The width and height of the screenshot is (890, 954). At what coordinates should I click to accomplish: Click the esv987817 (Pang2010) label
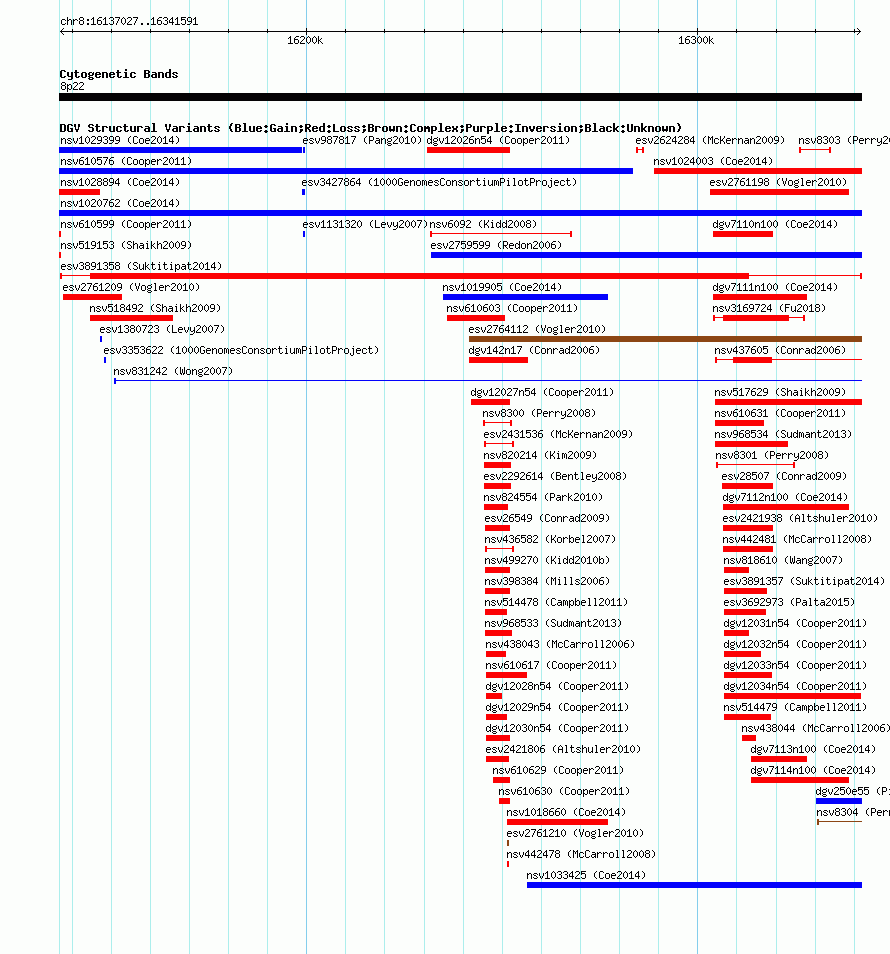point(362,141)
